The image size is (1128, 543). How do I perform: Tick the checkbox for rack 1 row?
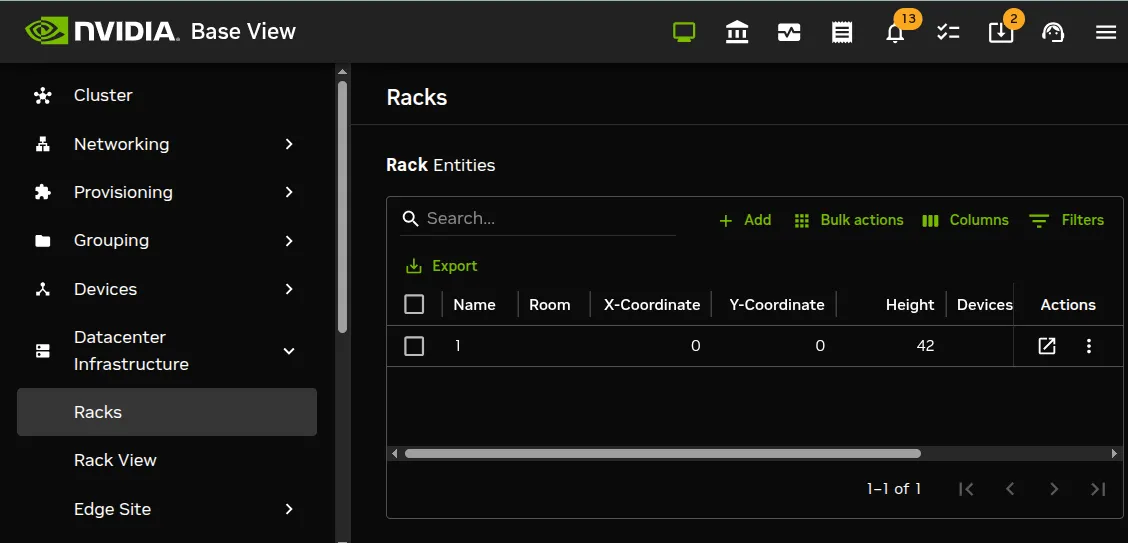pyautogui.click(x=414, y=346)
